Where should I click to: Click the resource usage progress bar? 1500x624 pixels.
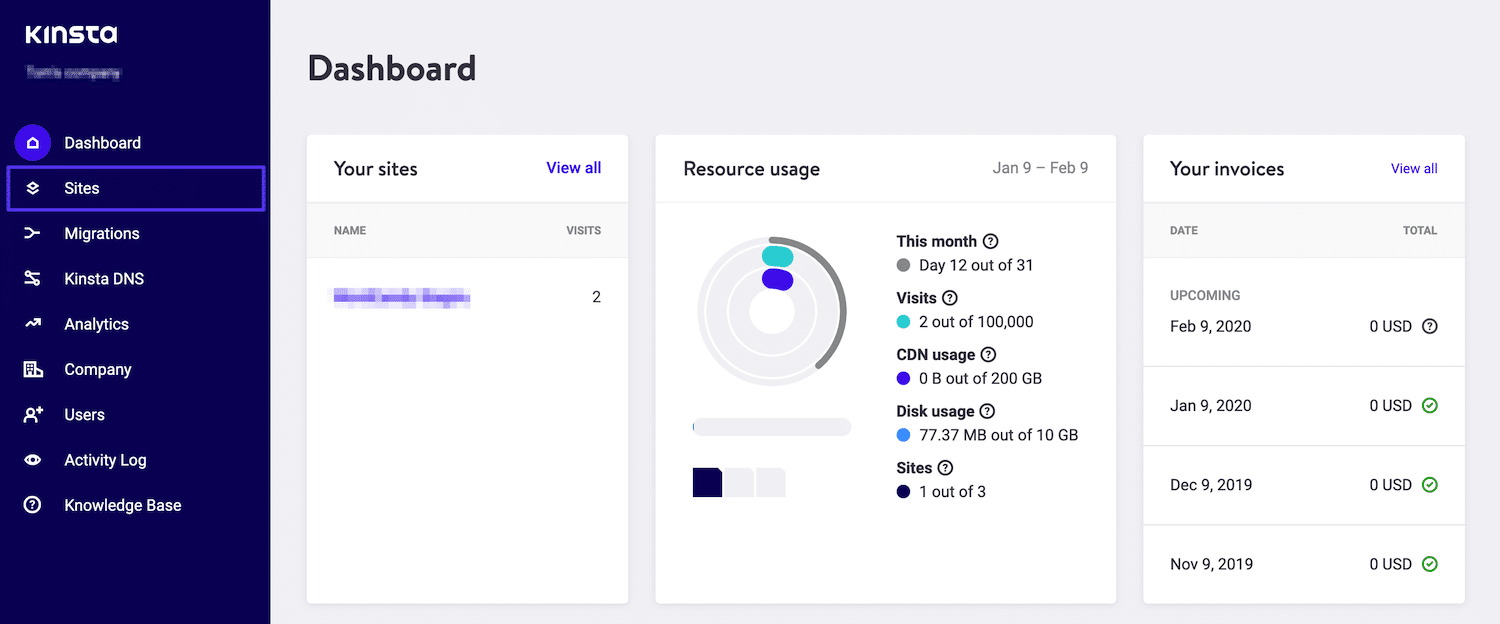pos(770,426)
